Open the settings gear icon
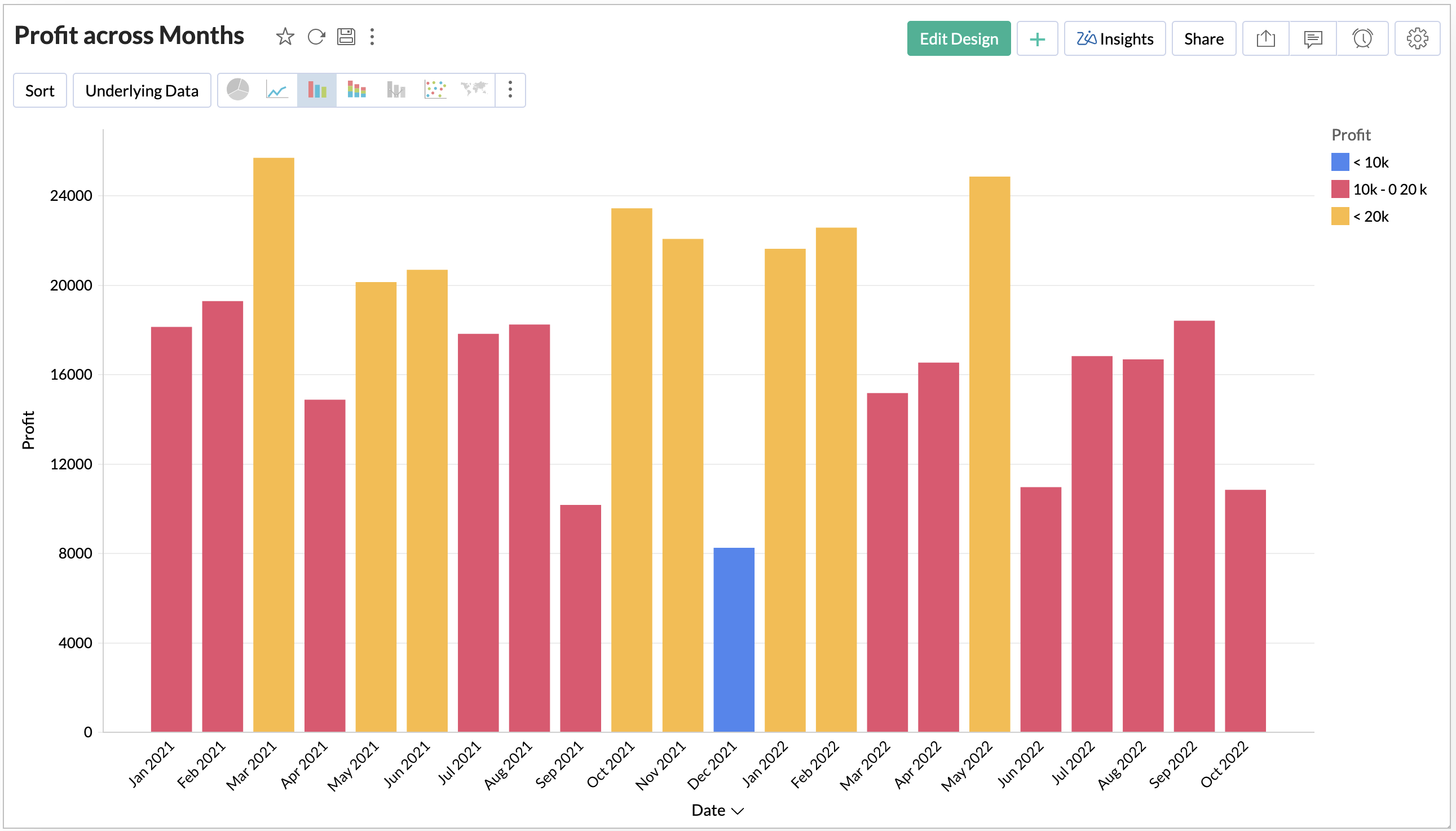 [x=1417, y=39]
